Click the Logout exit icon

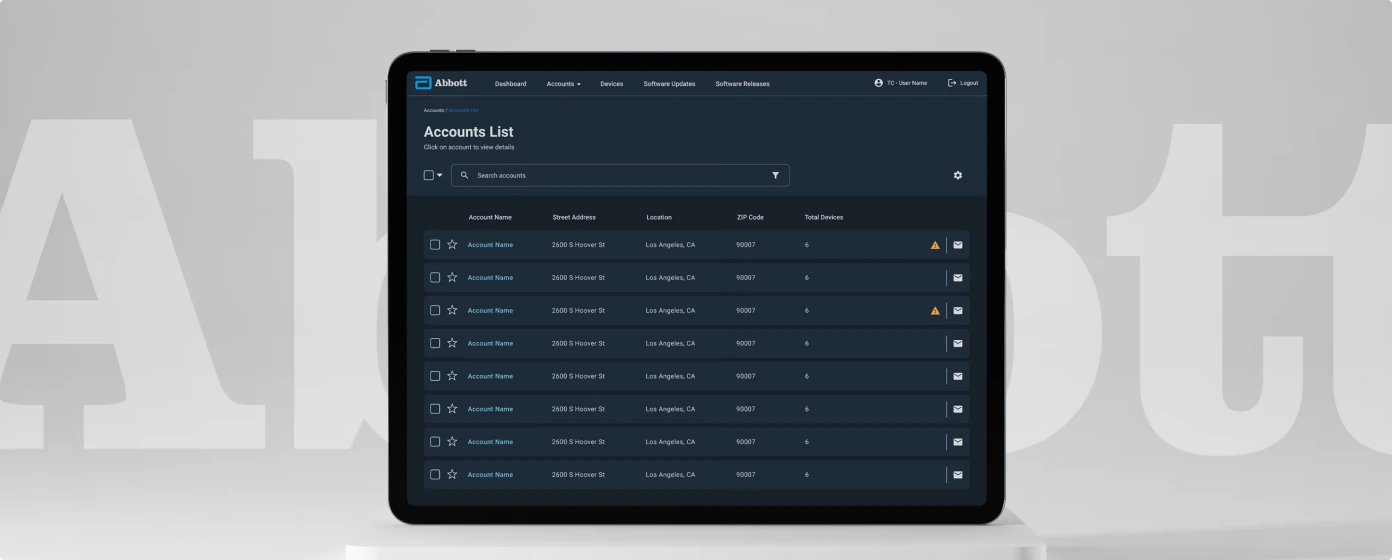coord(952,83)
